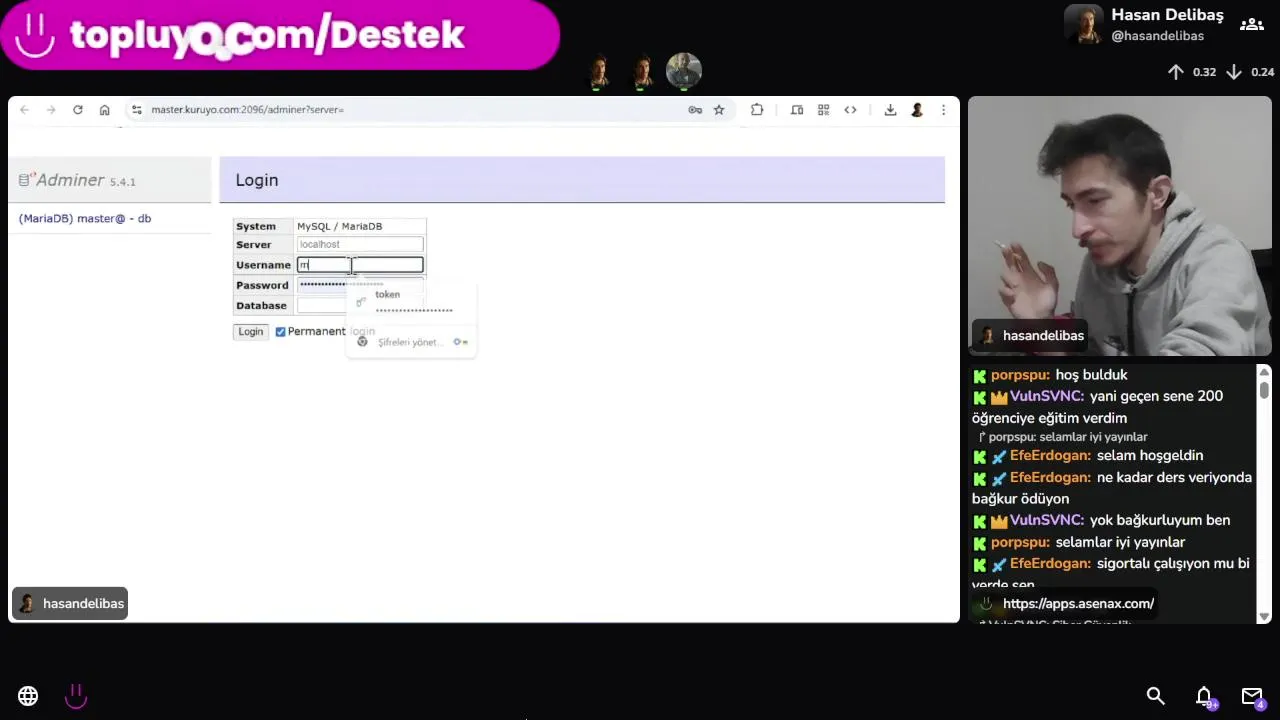The image size is (1280, 720).
Task: Reload the Adminer page
Action: click(x=78, y=110)
